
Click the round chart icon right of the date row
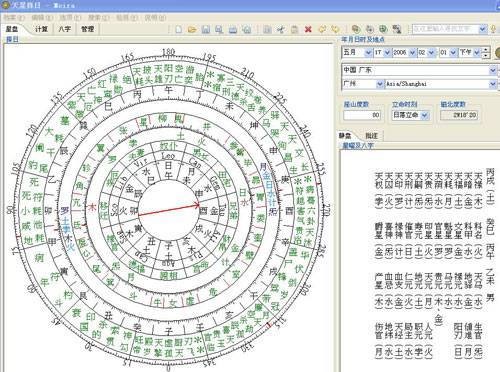coord(498,53)
